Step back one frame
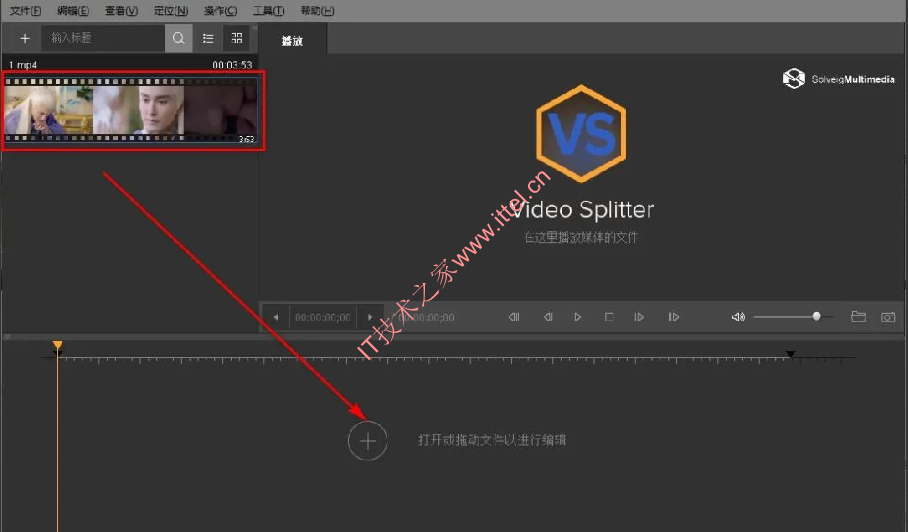Screen dimensions: 908x532 coord(548,317)
